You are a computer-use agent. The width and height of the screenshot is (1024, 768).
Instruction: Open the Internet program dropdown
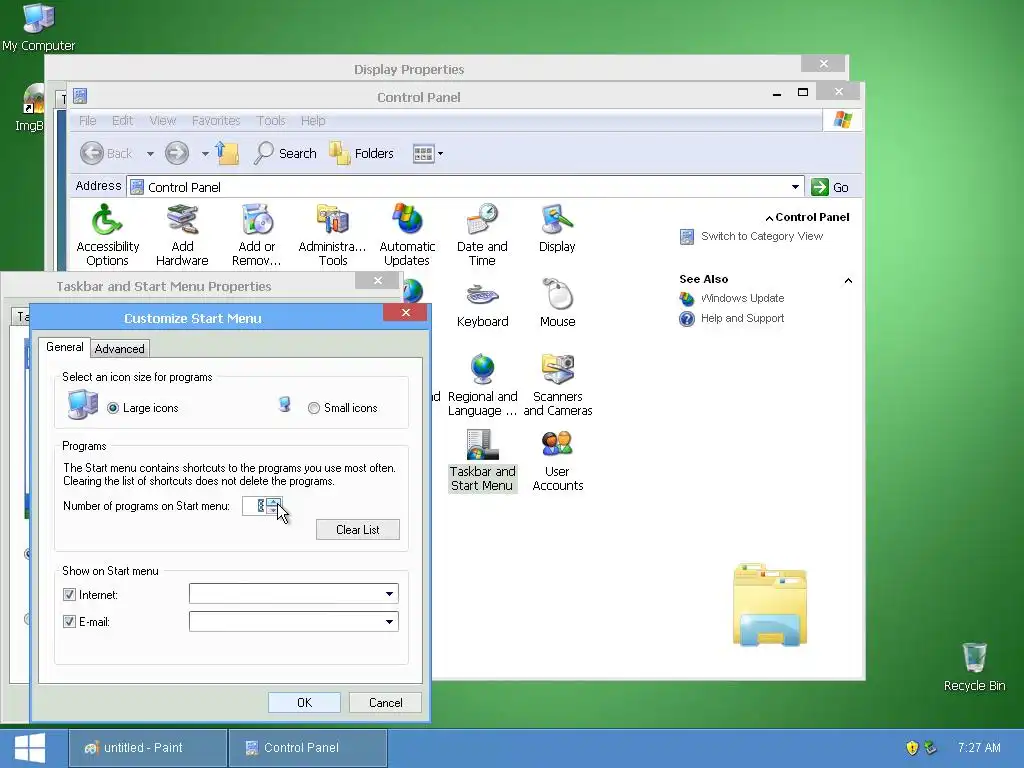pos(389,594)
